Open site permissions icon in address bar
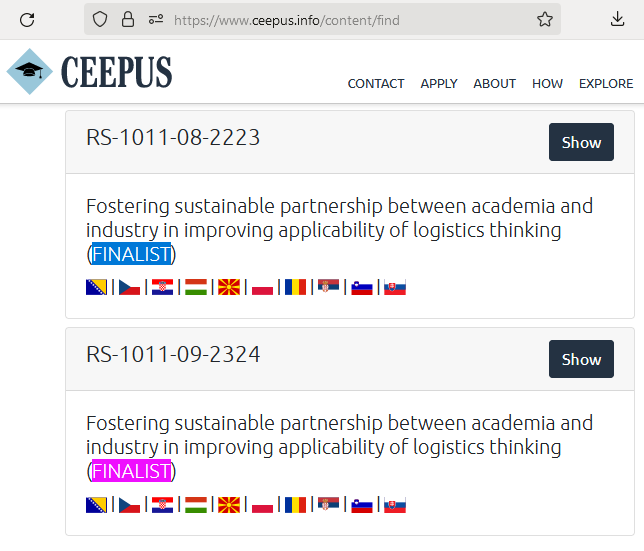This screenshot has height=551, width=644. click(x=155, y=19)
